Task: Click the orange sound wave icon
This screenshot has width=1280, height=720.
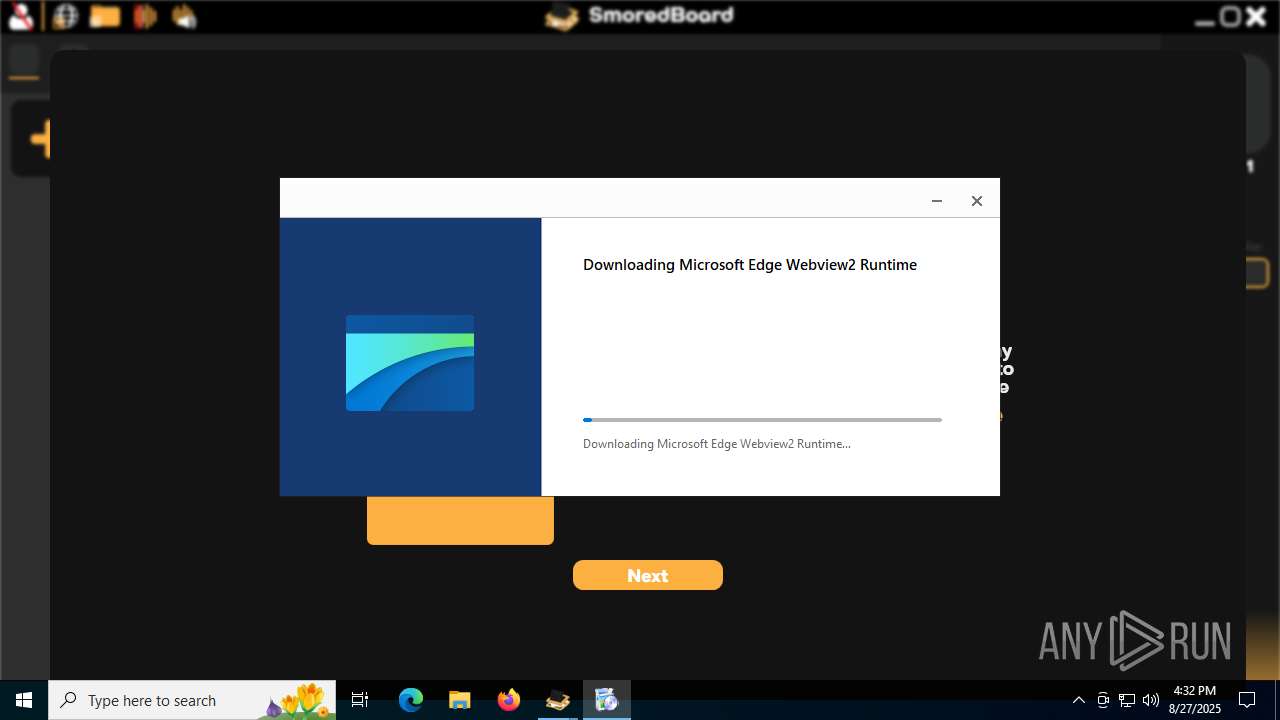Action: (x=145, y=16)
